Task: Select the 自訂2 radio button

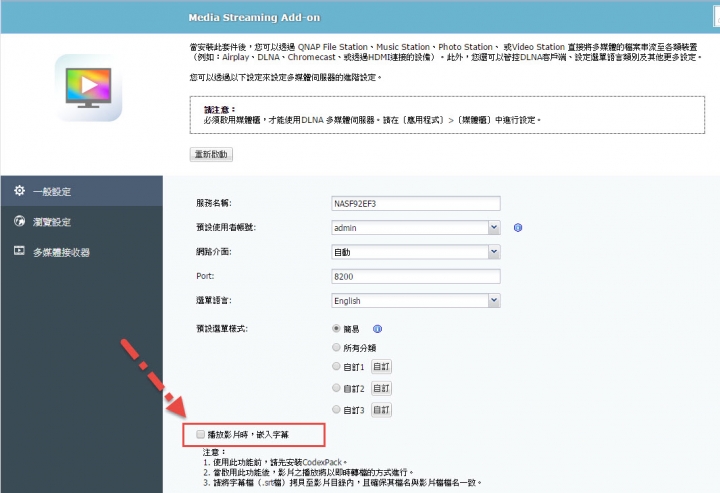Action: coord(336,388)
